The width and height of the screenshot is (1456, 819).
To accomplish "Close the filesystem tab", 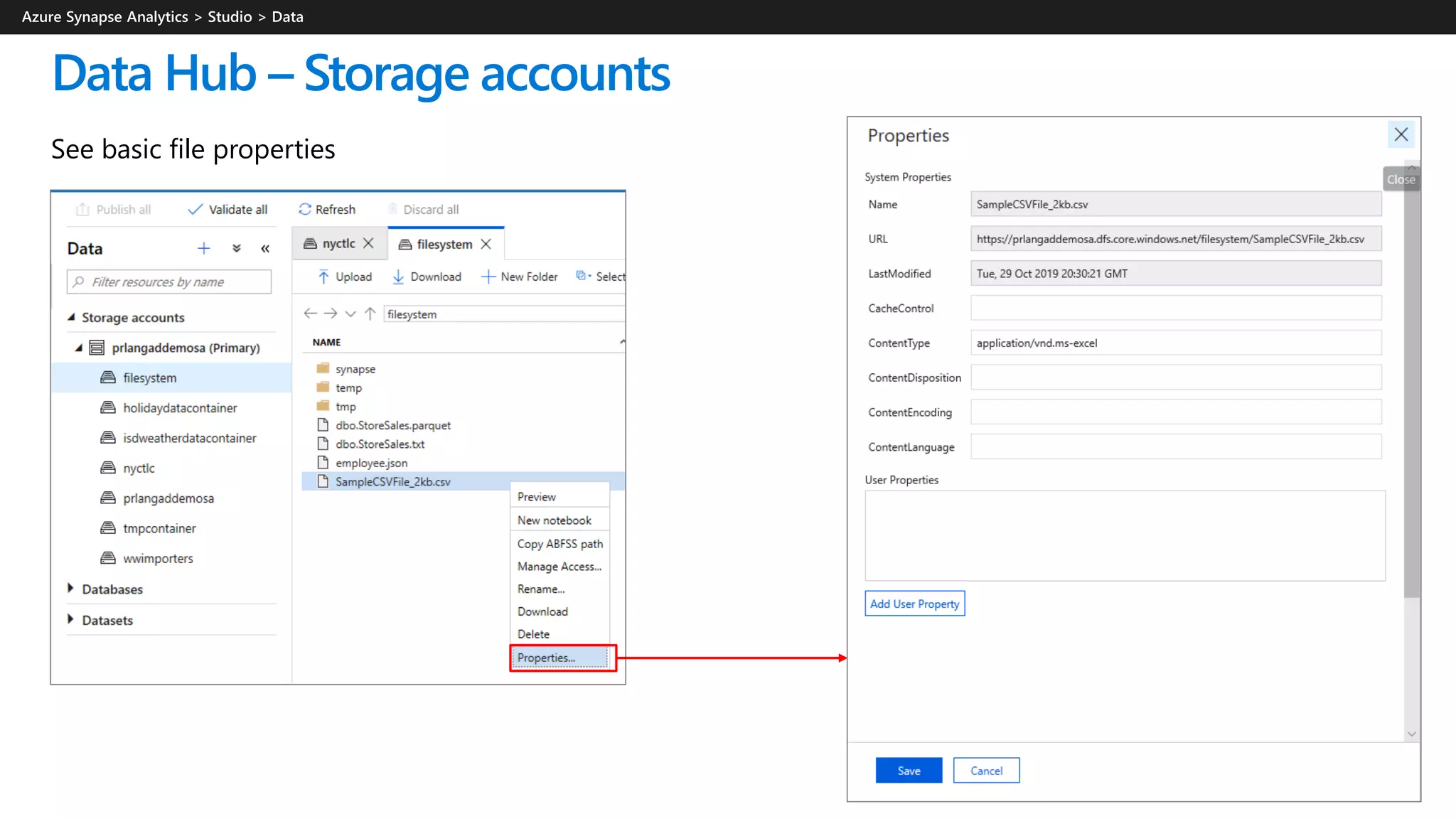I will click(486, 244).
